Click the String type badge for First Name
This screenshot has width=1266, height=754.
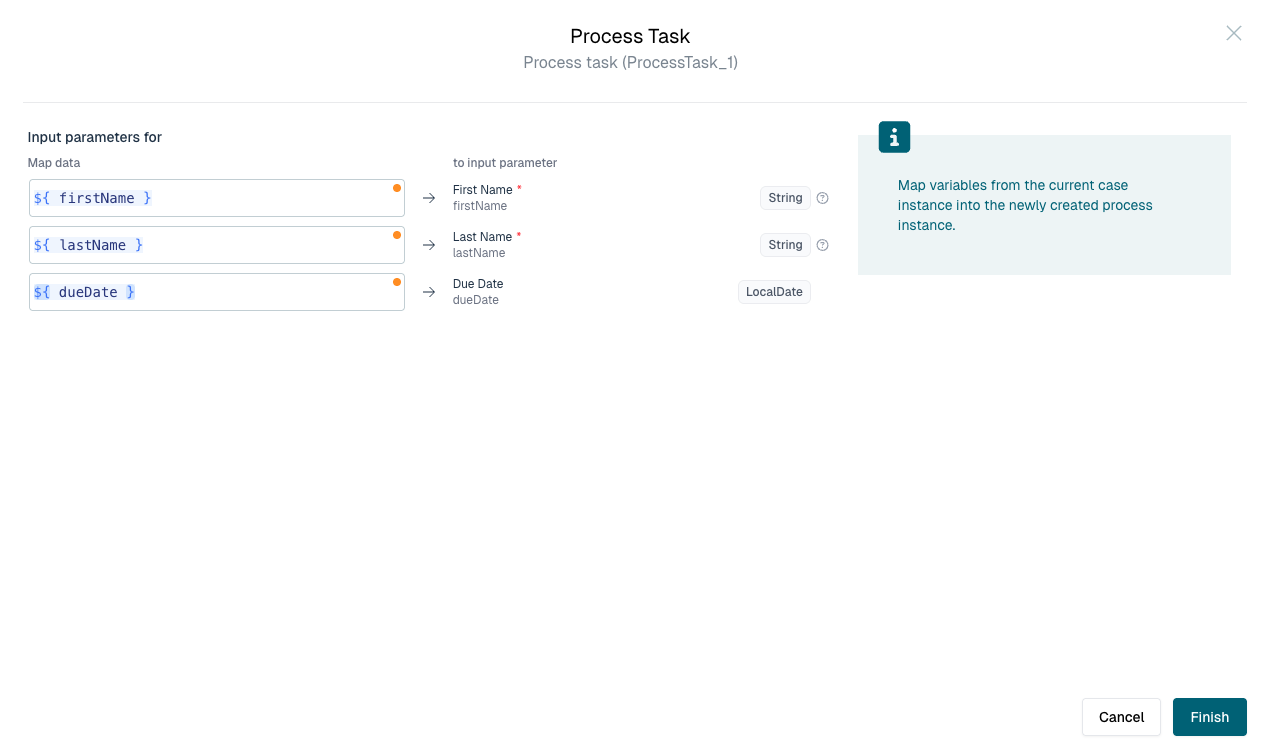click(785, 198)
